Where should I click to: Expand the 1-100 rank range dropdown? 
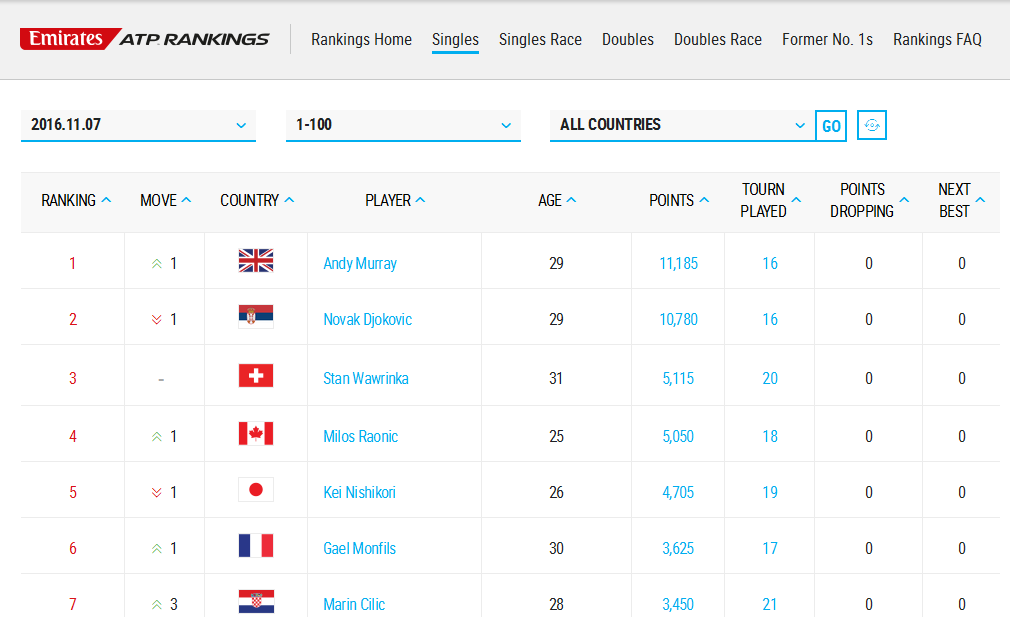pos(403,125)
